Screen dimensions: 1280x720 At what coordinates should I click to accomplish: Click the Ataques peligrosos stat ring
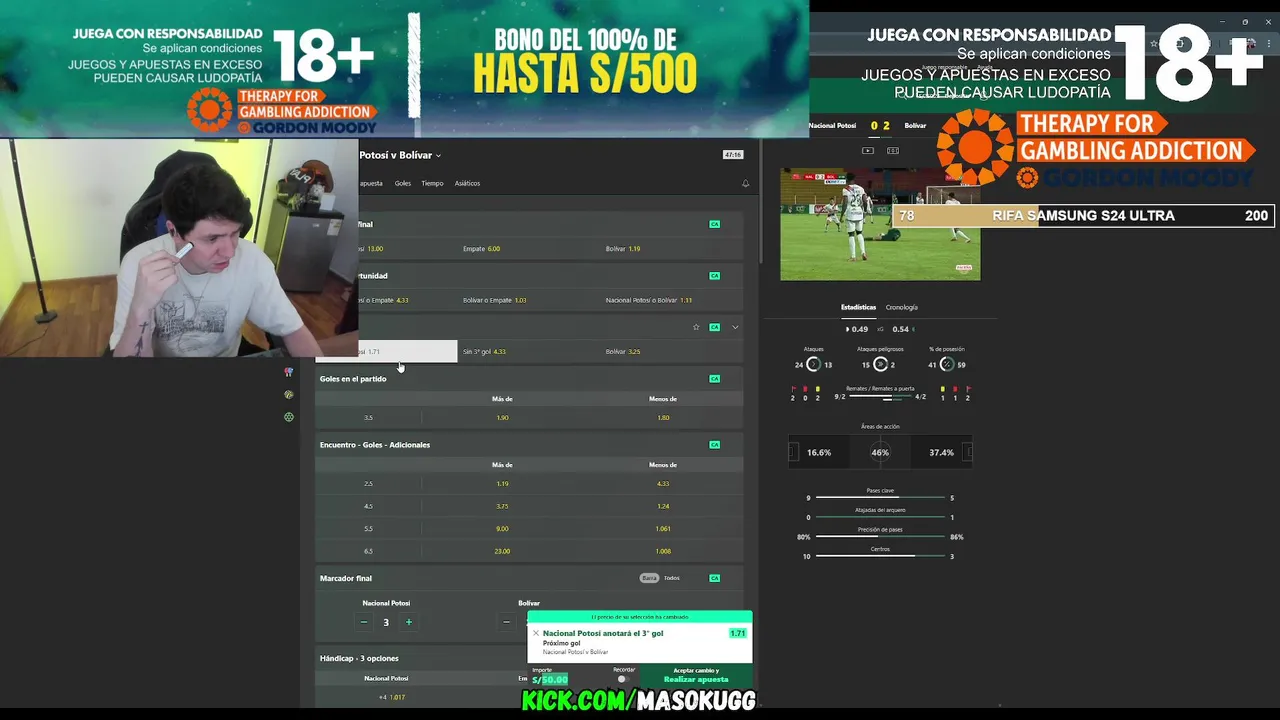pyautogui.click(x=880, y=365)
